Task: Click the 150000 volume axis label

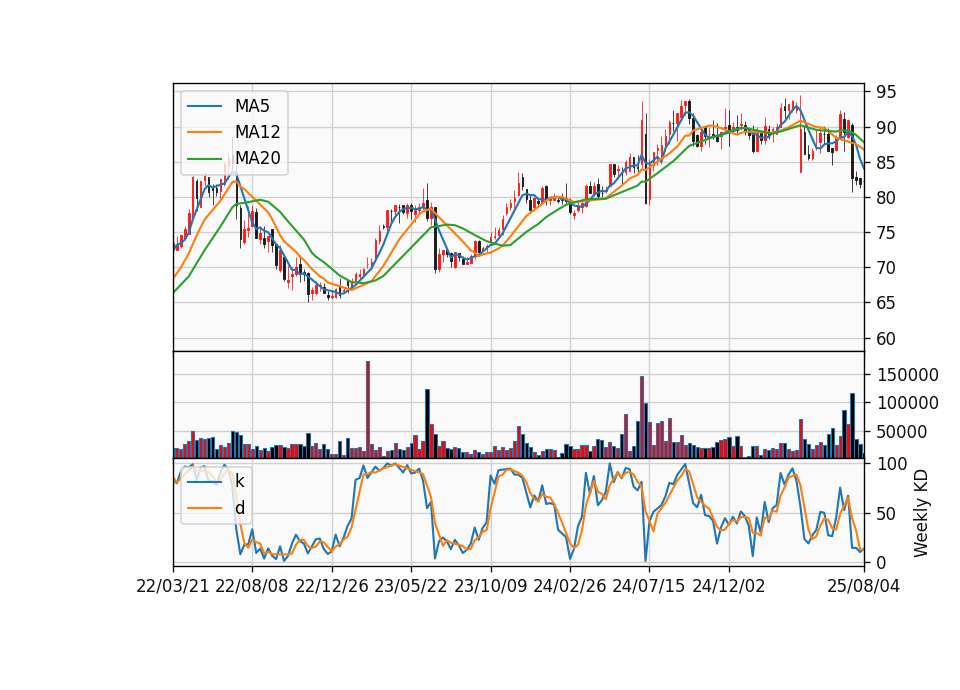Action: (907, 375)
